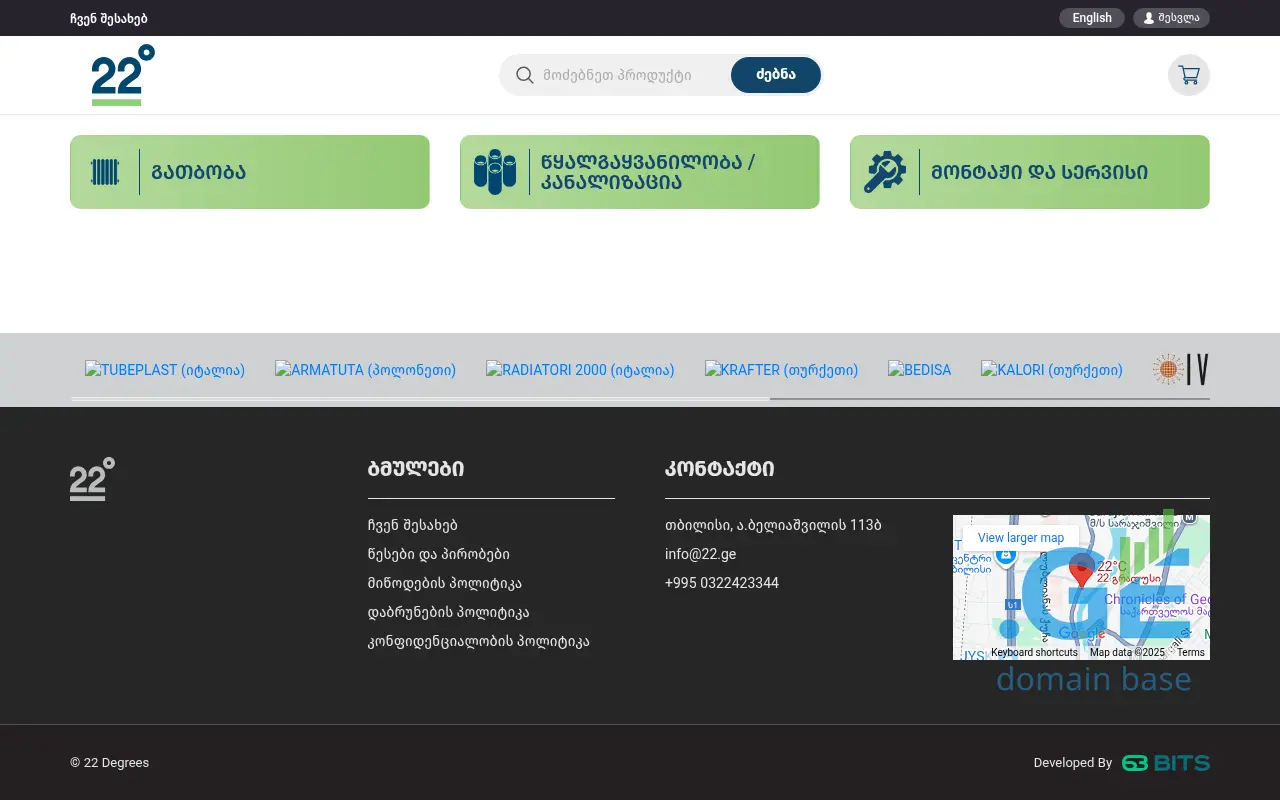1280x800 pixels.
Task: Open the info@22.ge email link
Action: tap(700, 554)
